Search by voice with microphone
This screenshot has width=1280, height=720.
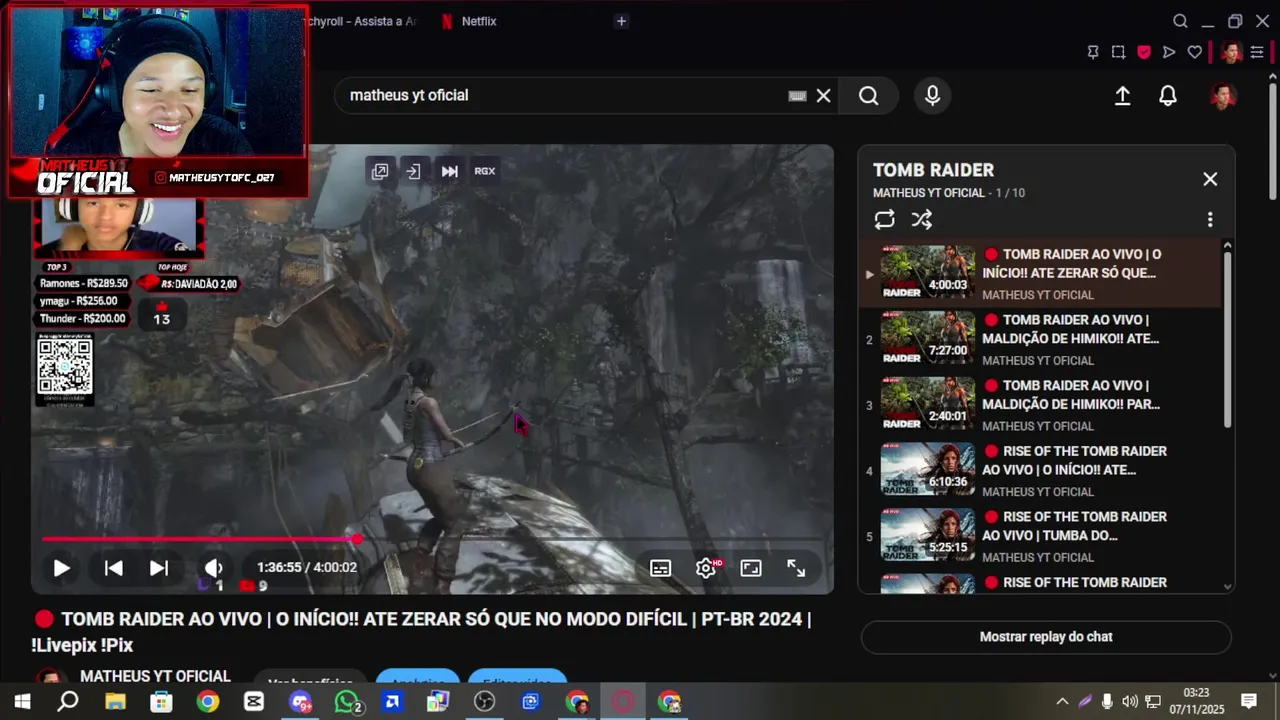click(932, 96)
